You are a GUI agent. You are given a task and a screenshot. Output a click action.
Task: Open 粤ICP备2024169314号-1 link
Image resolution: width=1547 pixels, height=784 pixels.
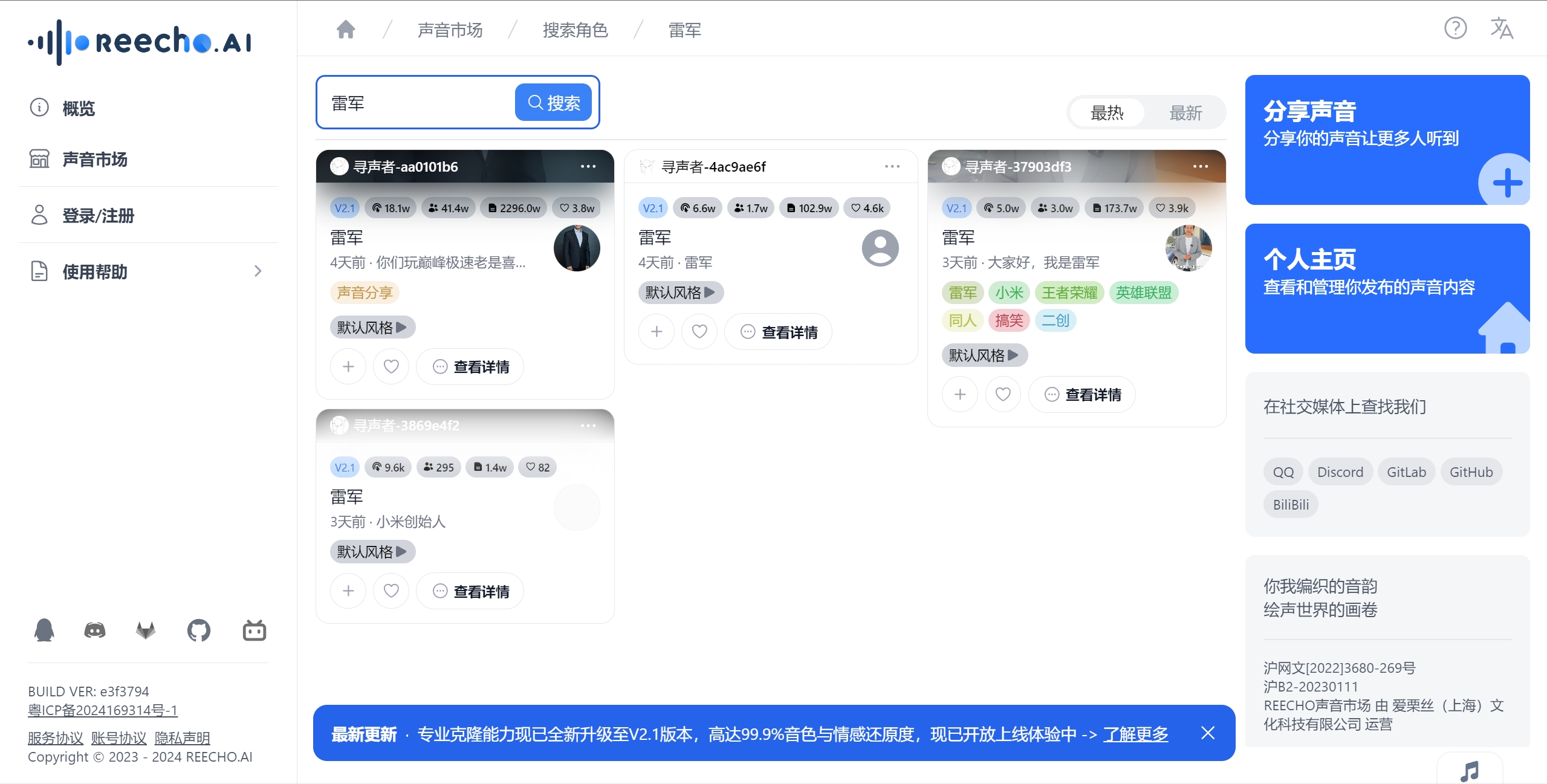coord(103,710)
